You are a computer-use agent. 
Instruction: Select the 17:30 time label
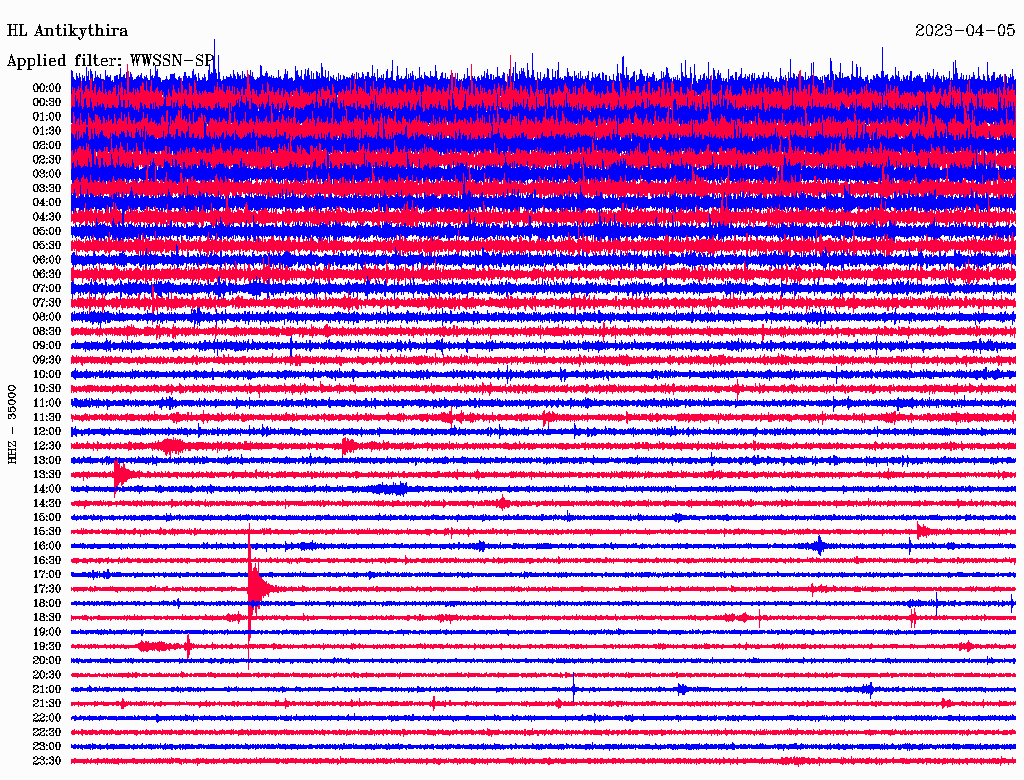click(x=47, y=589)
